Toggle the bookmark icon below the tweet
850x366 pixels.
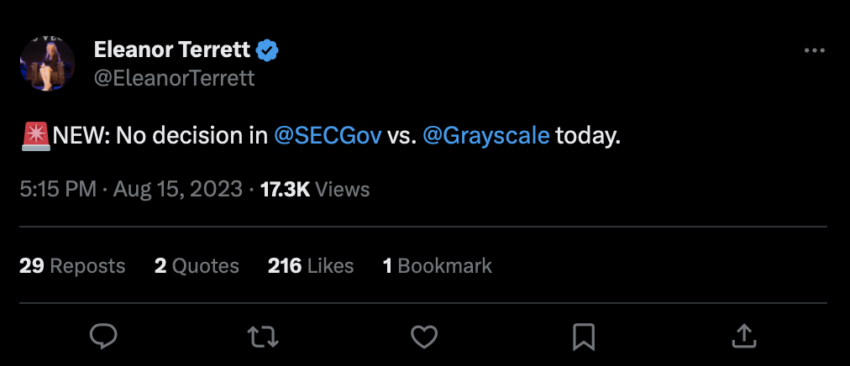click(584, 337)
